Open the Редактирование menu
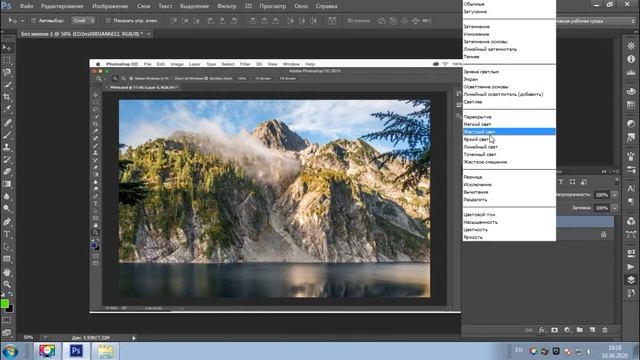Screen dimensions: 640x360 click(x=62, y=6)
